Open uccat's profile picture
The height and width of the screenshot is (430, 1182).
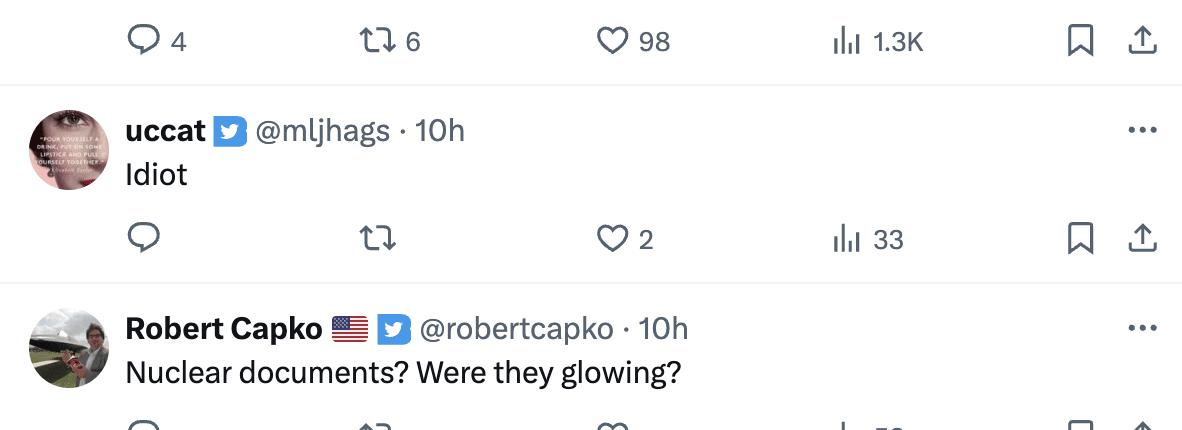pos(69,150)
